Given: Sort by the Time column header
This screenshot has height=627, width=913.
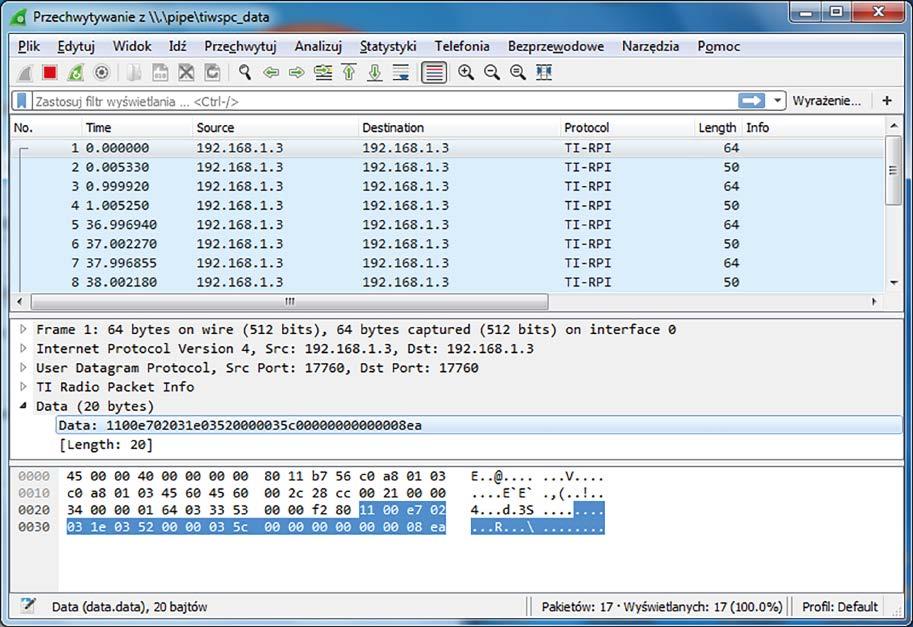Looking at the screenshot, I should [x=136, y=127].
